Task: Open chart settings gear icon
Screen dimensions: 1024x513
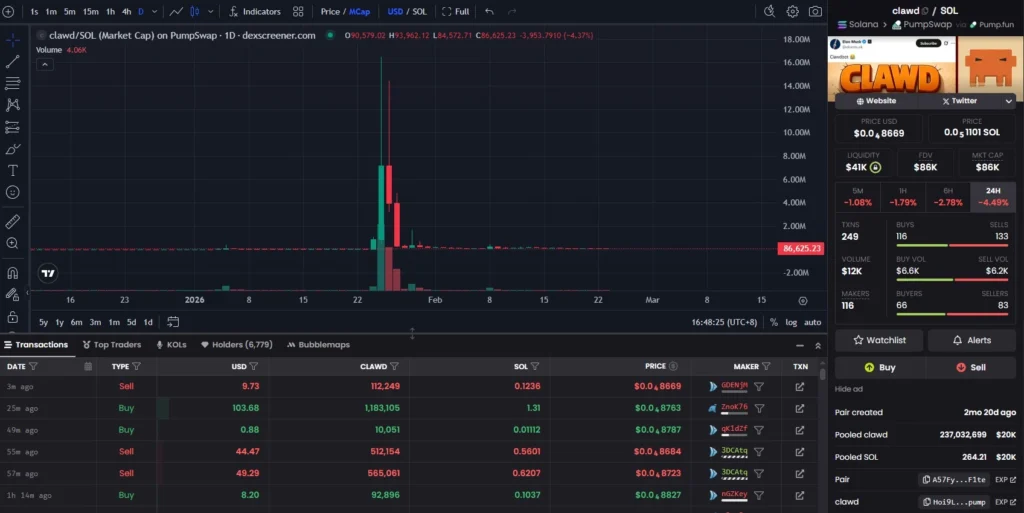Action: pyautogui.click(x=792, y=11)
